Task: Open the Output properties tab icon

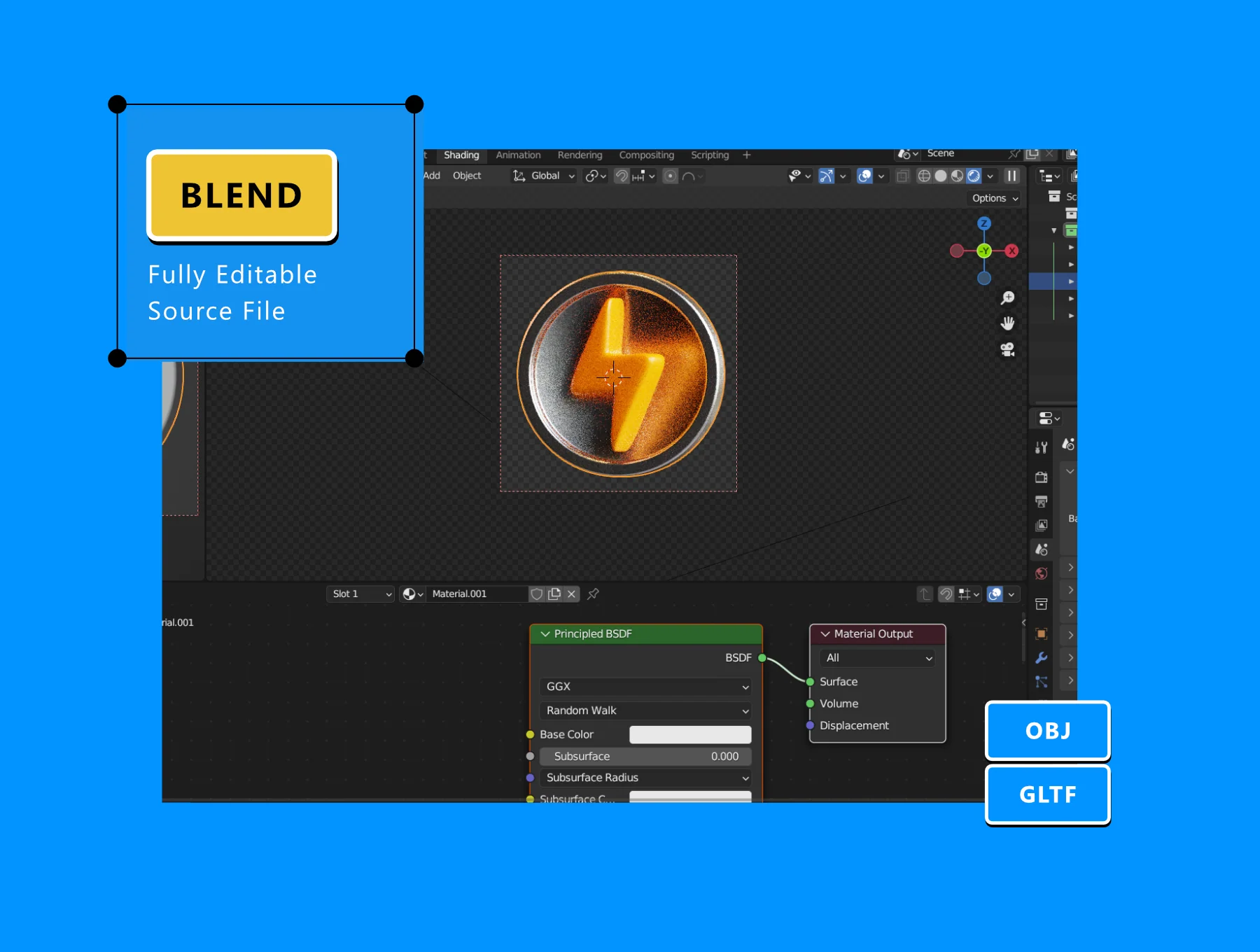Action: (1042, 501)
